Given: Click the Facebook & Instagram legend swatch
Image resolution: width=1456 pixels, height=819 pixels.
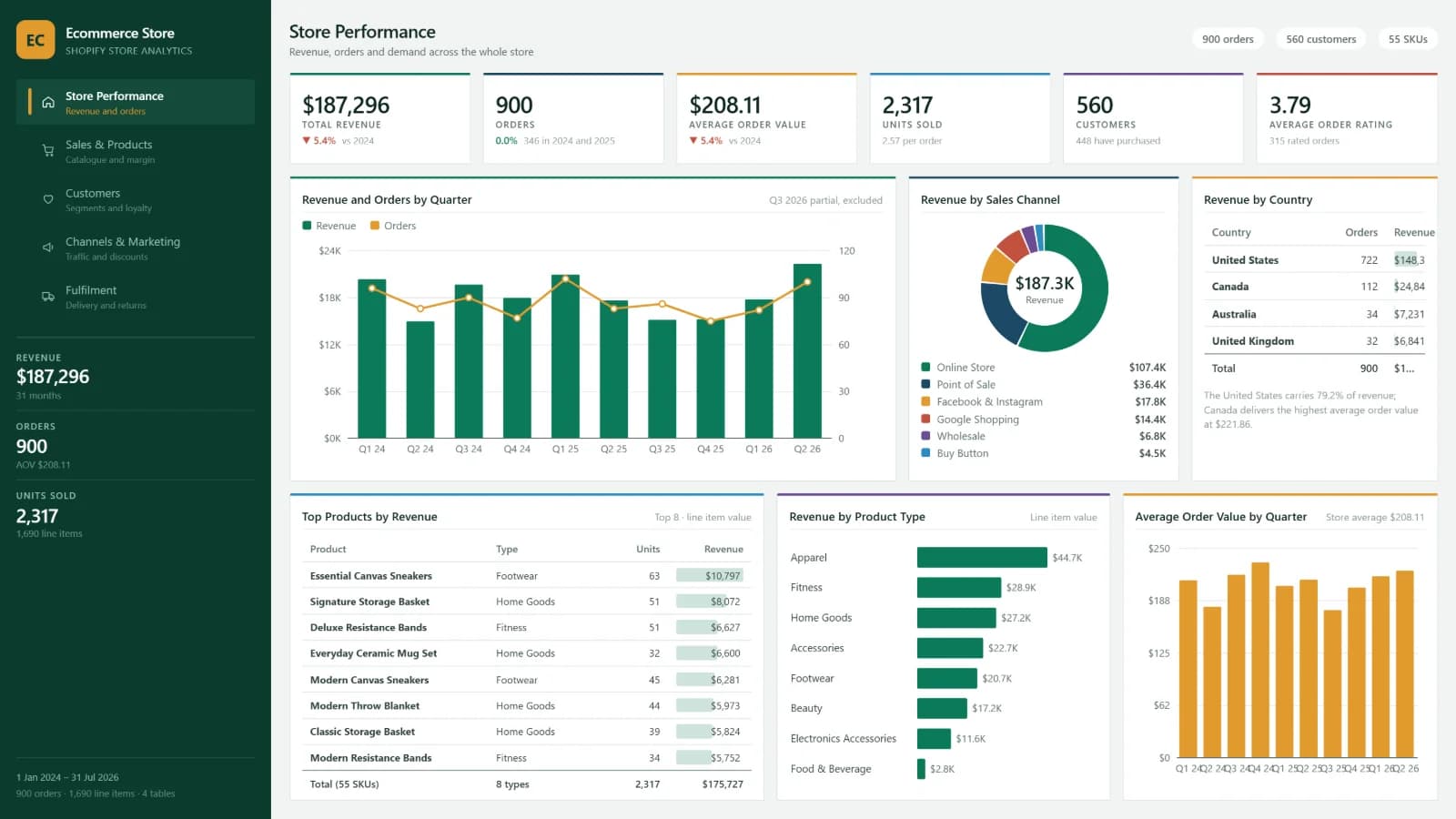Looking at the screenshot, I should (x=925, y=401).
